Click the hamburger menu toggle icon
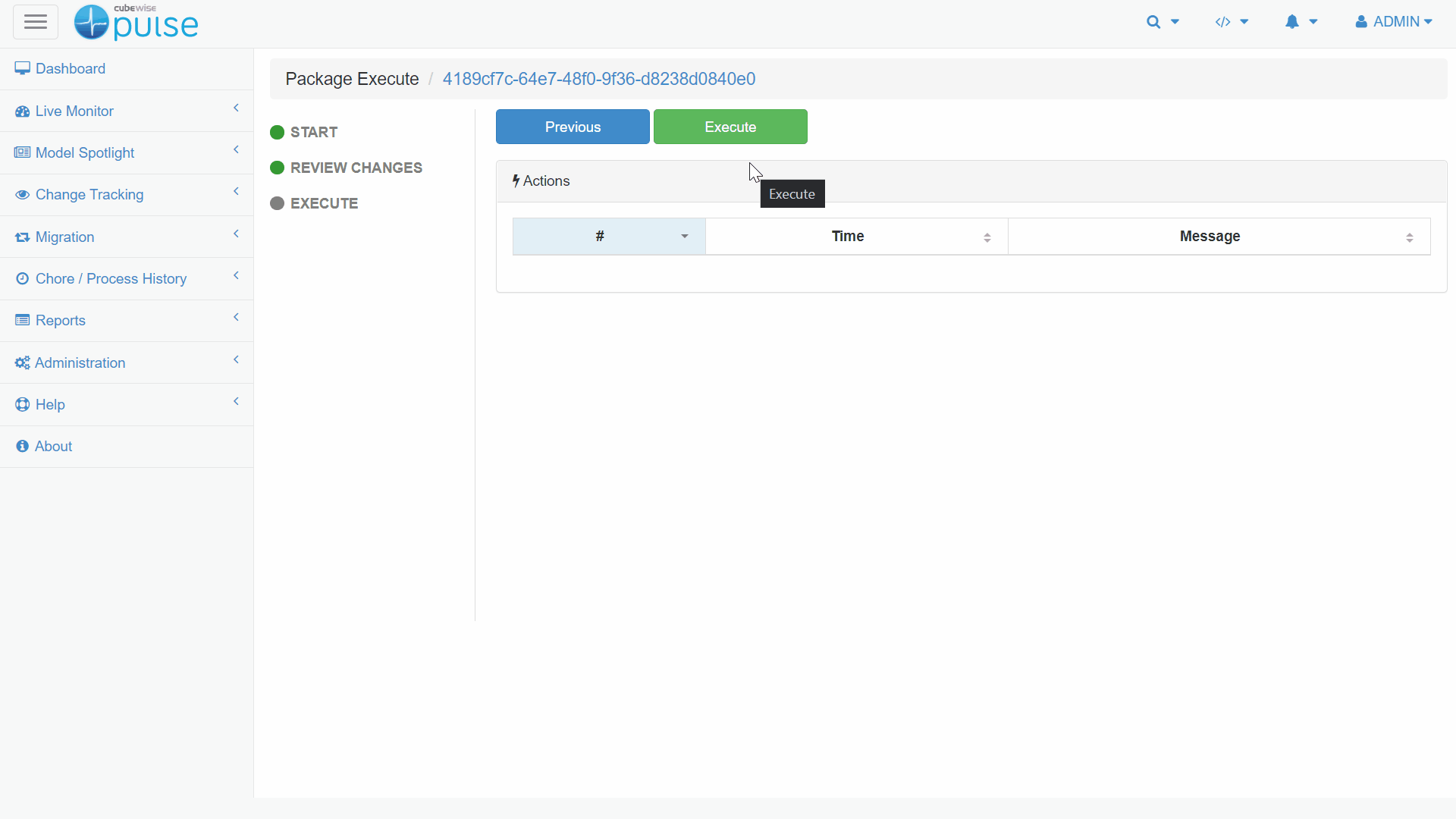The width and height of the screenshot is (1456, 819). tap(36, 22)
